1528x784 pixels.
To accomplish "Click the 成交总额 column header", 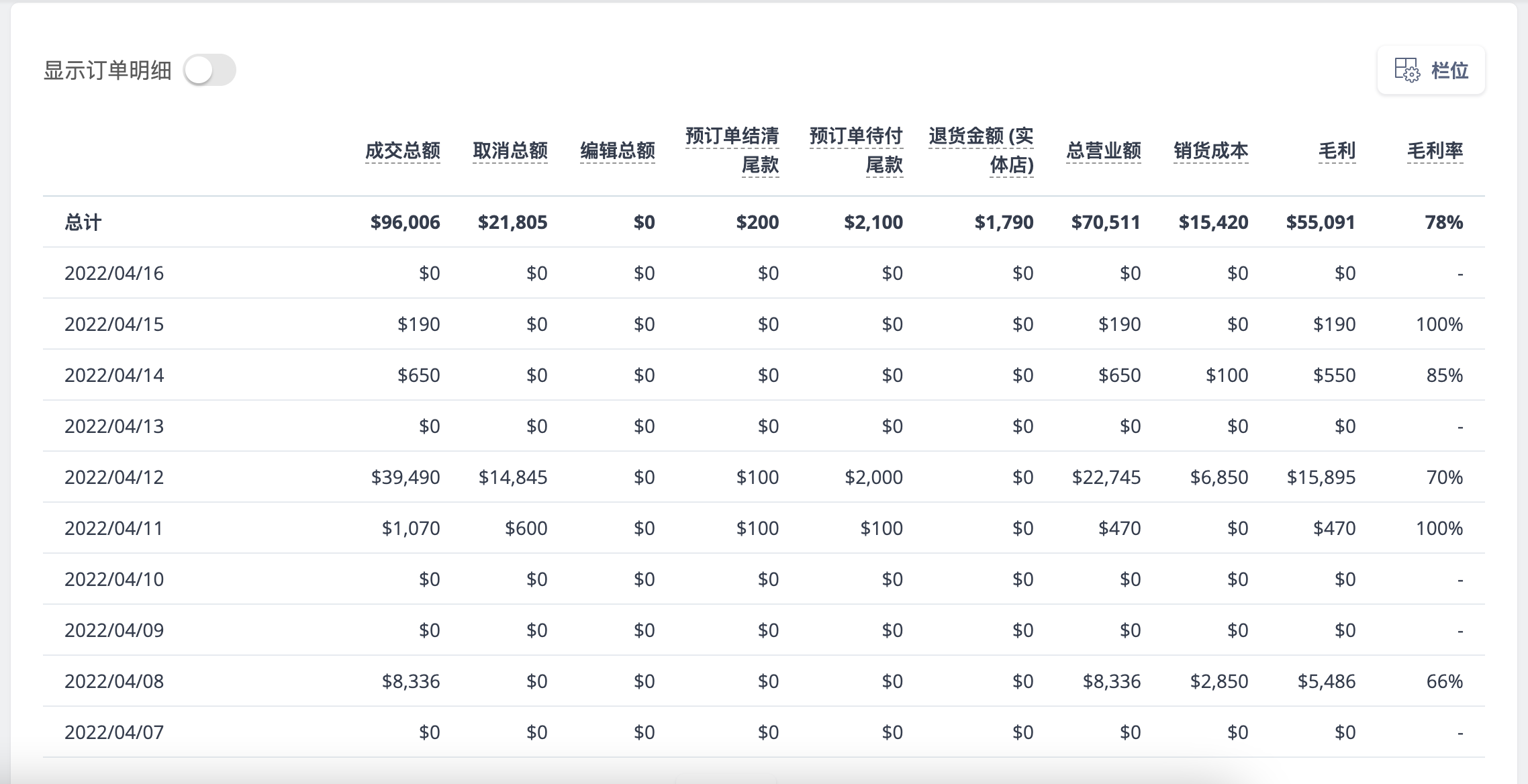I will click(x=403, y=150).
